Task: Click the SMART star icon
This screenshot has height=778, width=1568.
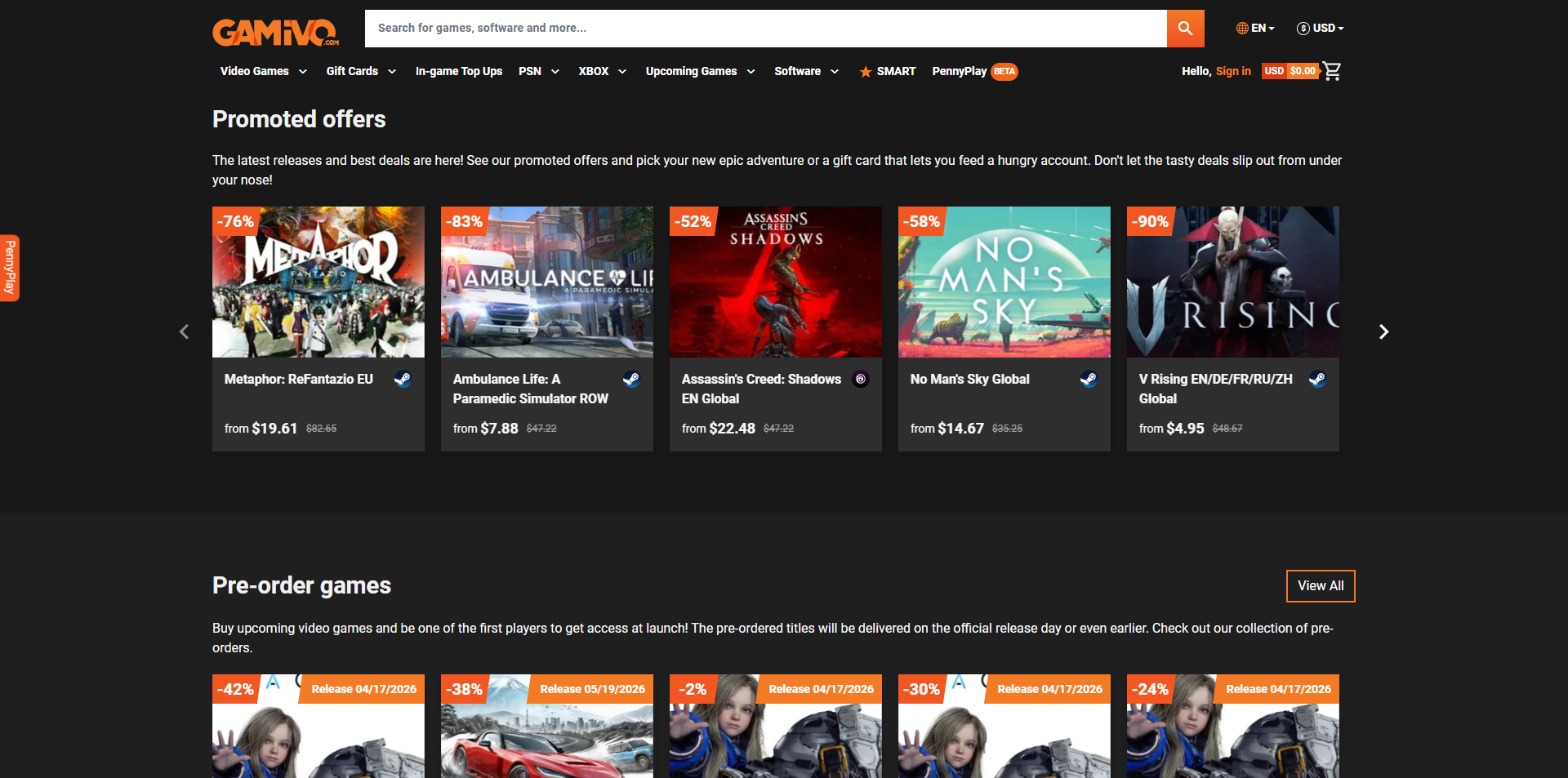Action: 866,72
